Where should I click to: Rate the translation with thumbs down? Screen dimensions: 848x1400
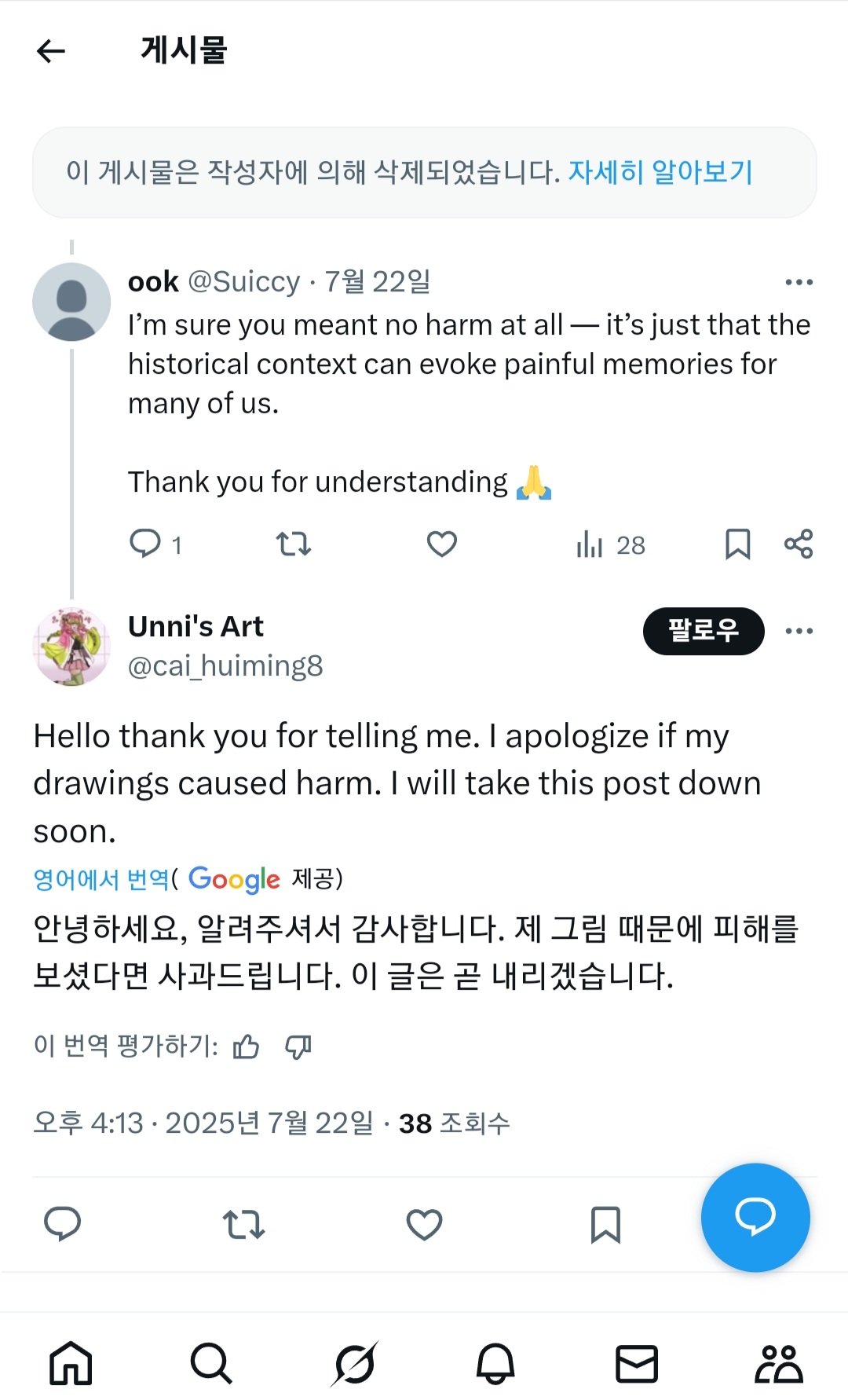298,1046
